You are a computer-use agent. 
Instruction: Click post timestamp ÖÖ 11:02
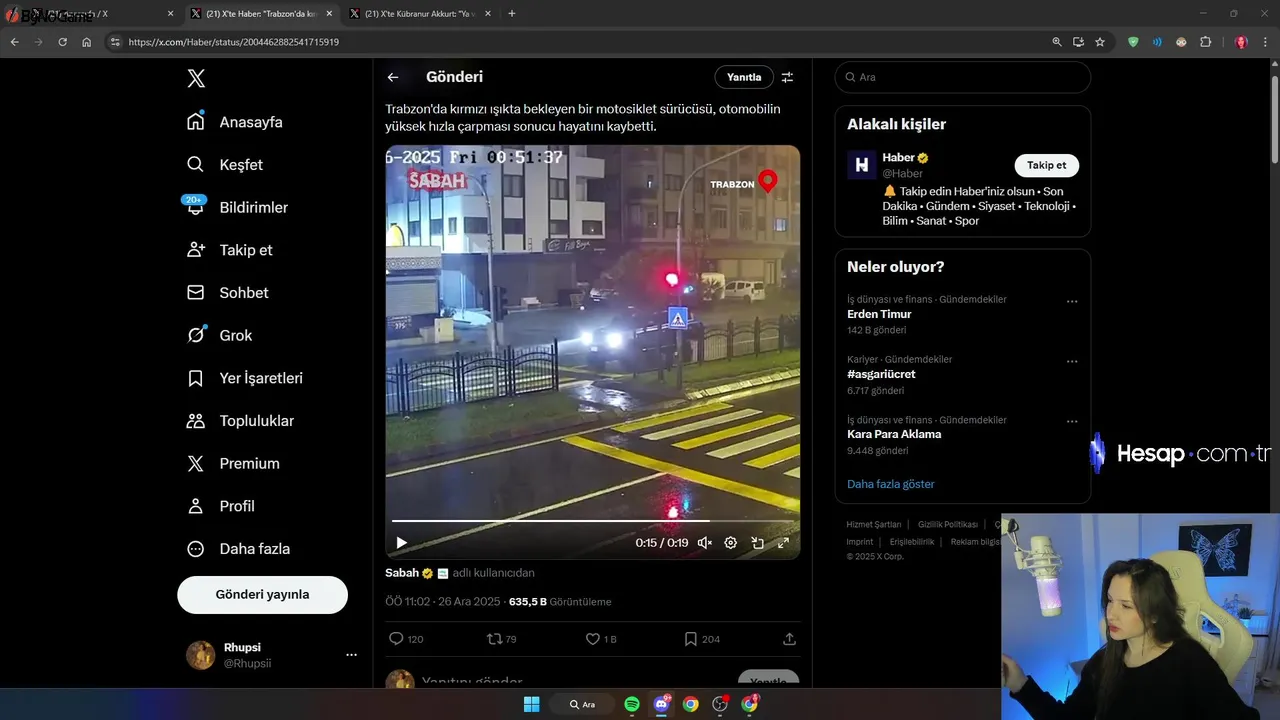tap(442, 602)
